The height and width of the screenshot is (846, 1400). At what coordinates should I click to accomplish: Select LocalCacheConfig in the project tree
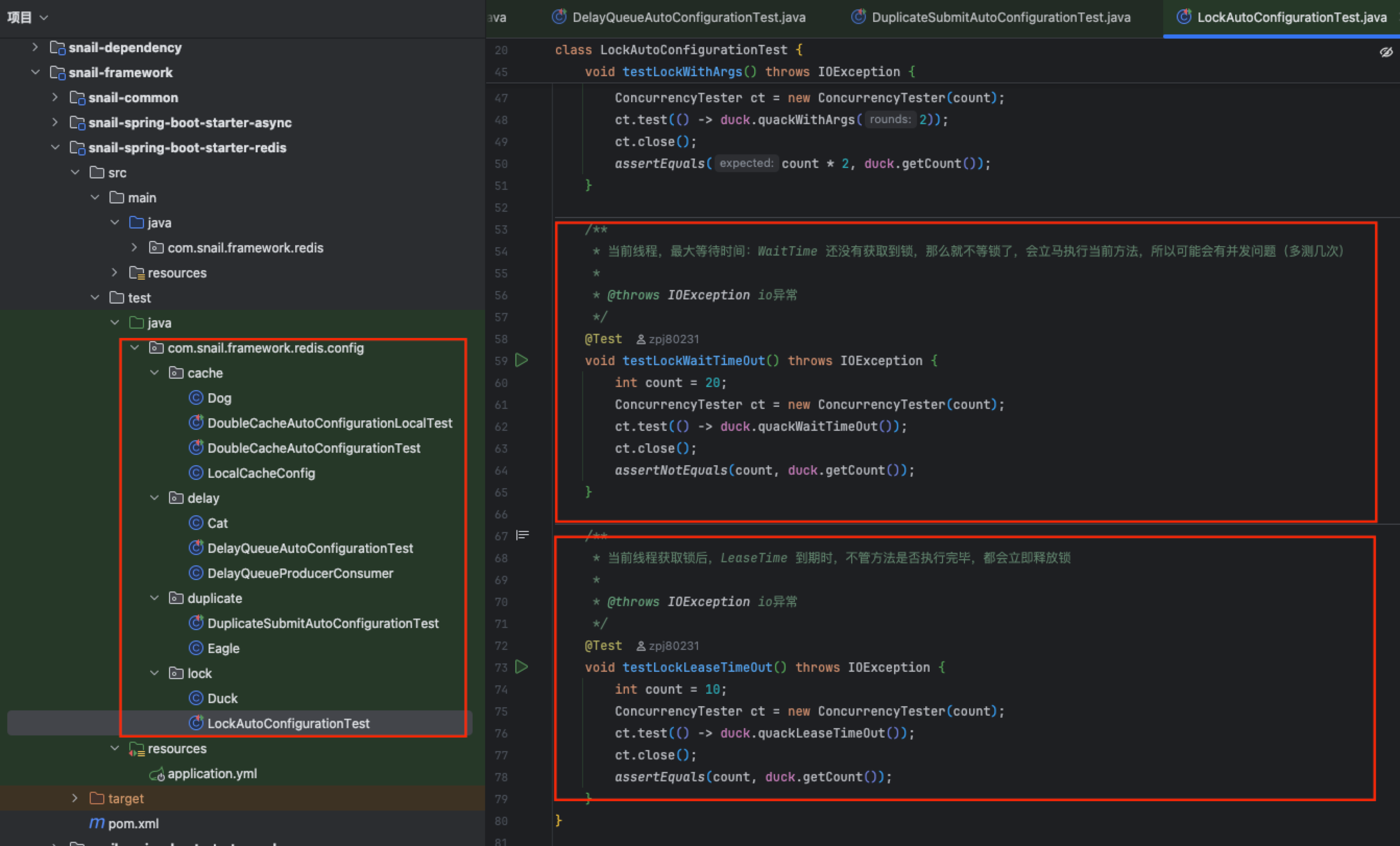[x=260, y=473]
